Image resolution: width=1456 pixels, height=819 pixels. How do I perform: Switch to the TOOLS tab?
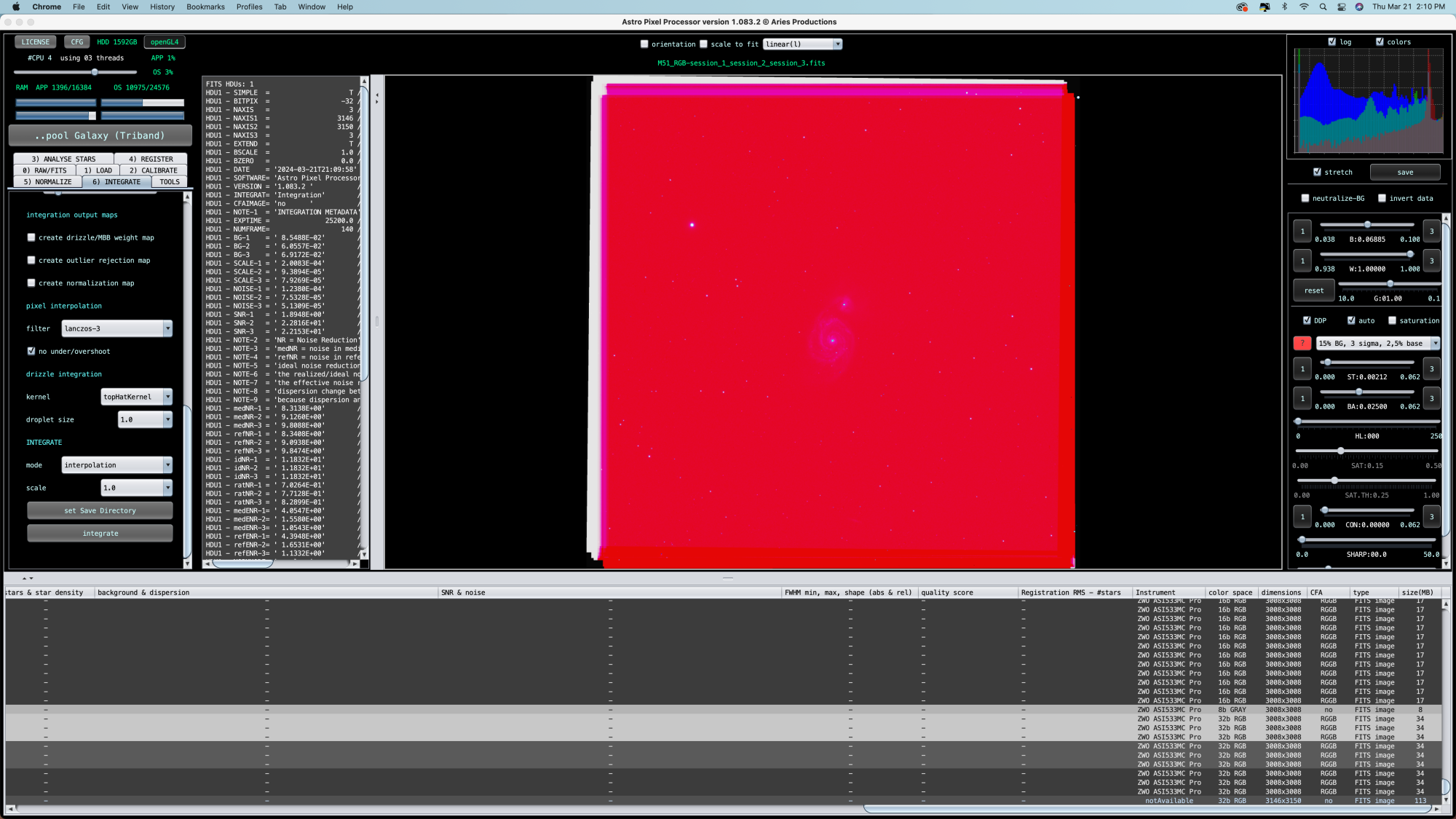[x=169, y=181]
